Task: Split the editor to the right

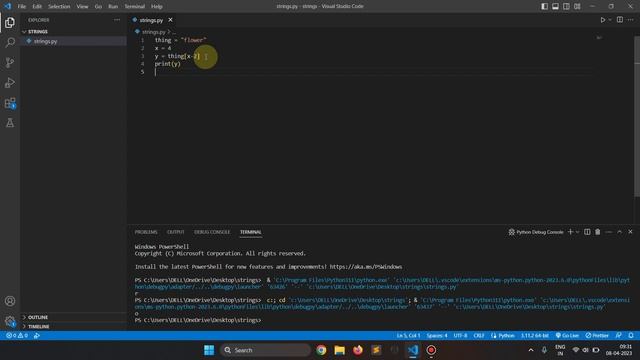Action: (620, 20)
